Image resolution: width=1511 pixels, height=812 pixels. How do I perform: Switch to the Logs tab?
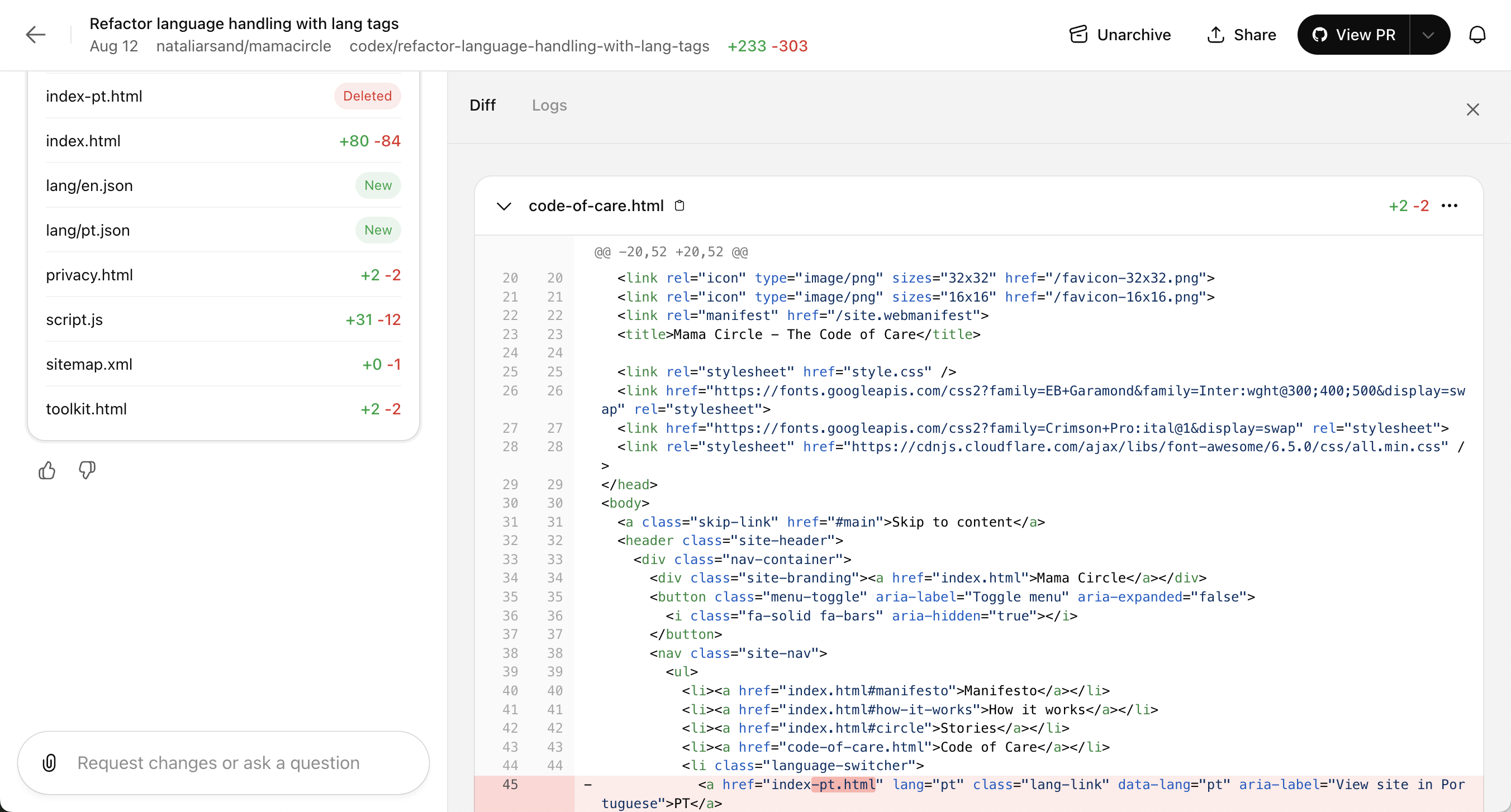[549, 105]
